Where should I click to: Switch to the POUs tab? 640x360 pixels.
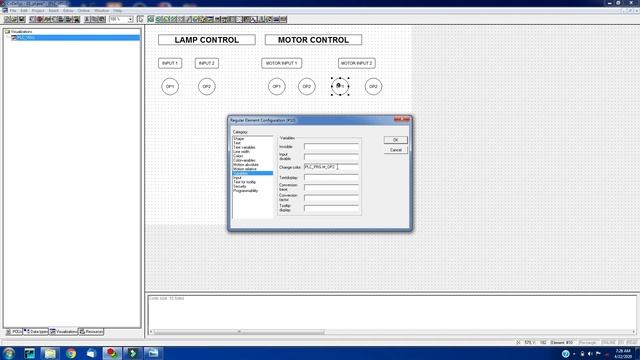pyautogui.click(x=14, y=332)
